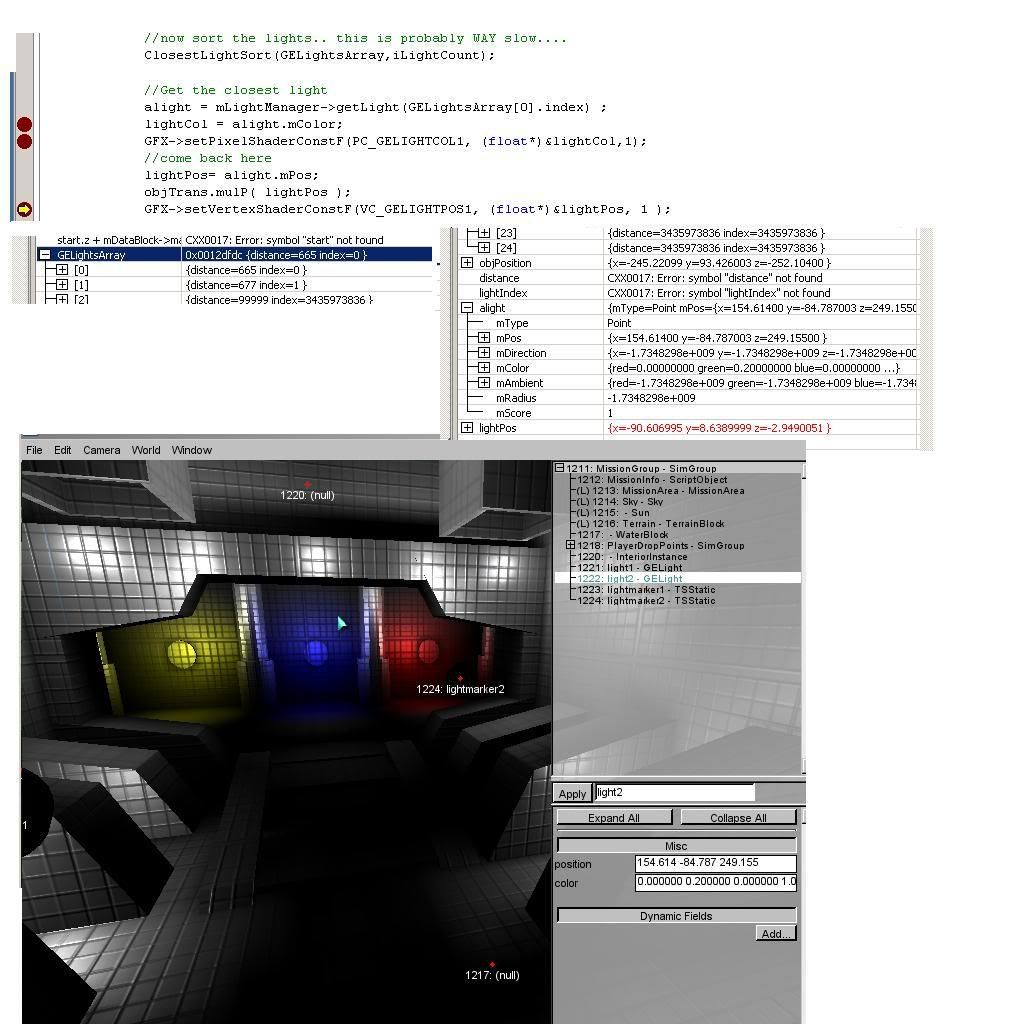
Task: Click the yellow round light in the scene
Action: [x=182, y=654]
